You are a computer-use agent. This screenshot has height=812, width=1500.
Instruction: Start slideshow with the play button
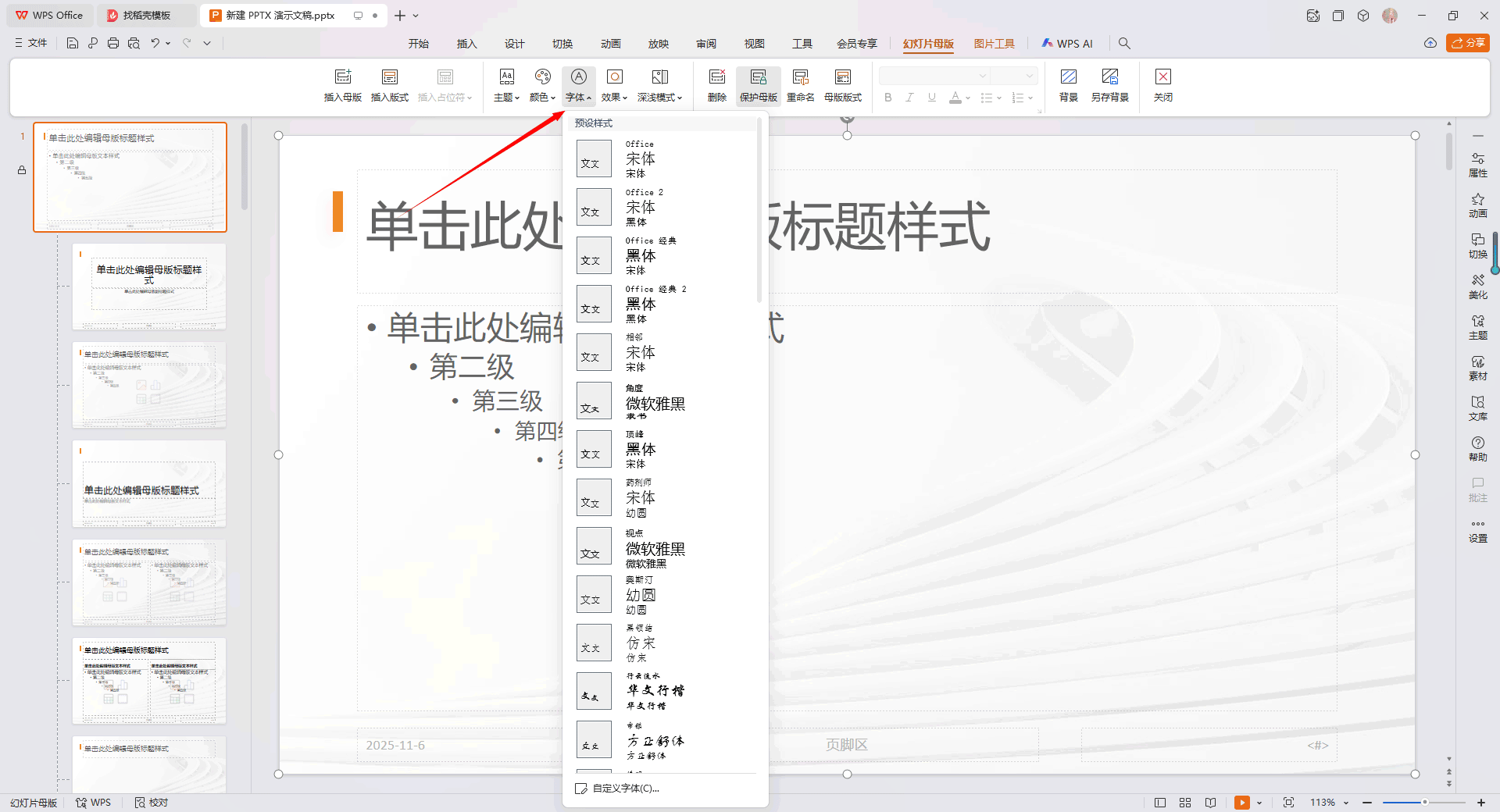[1243, 803]
